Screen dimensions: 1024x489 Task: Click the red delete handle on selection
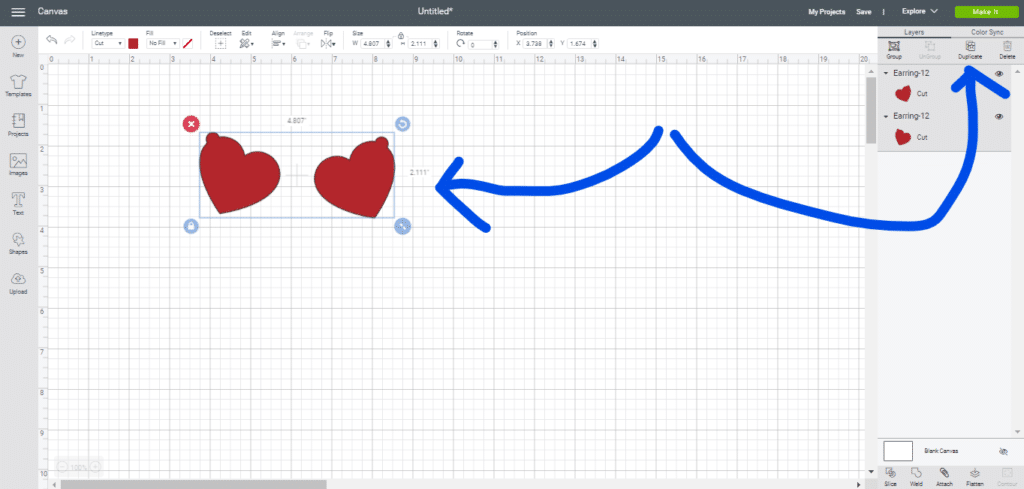[191, 124]
